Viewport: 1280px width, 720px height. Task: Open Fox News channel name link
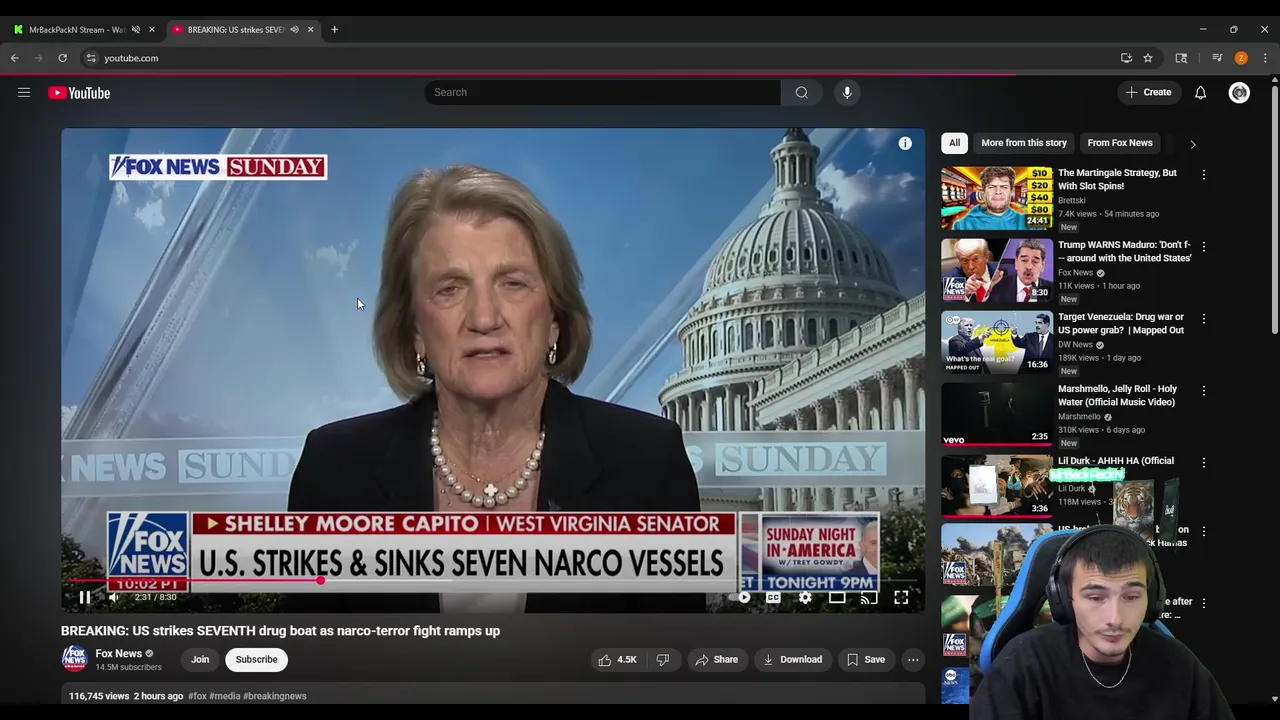coord(119,654)
